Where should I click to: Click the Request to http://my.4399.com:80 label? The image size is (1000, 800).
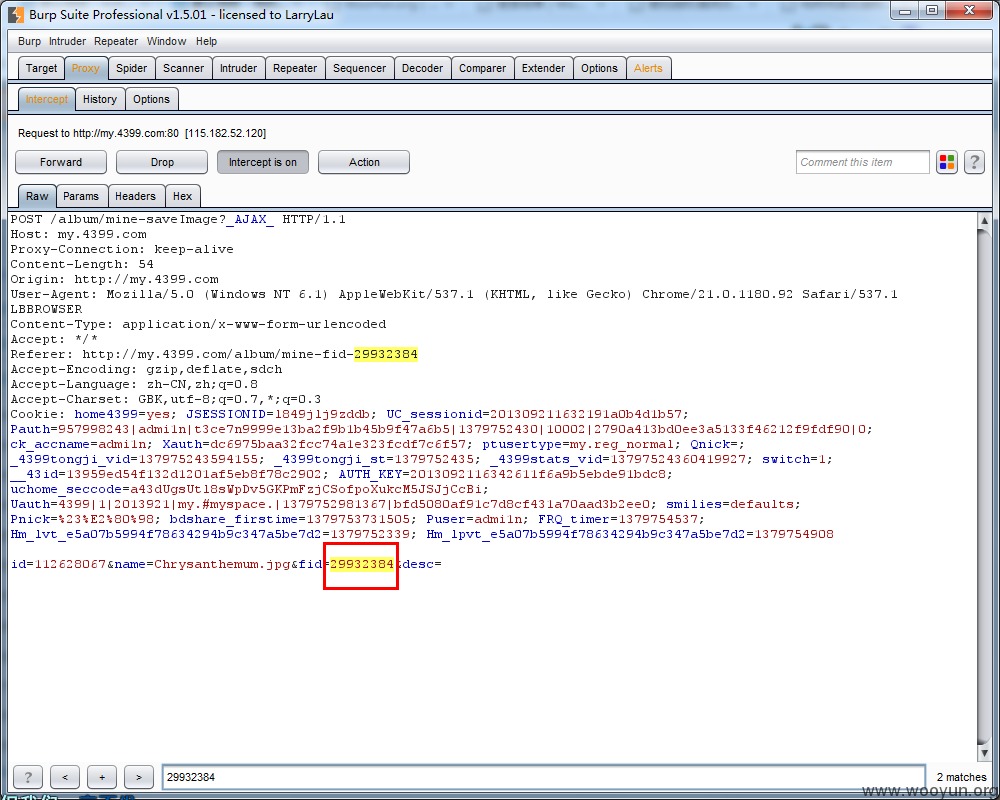click(x=142, y=133)
